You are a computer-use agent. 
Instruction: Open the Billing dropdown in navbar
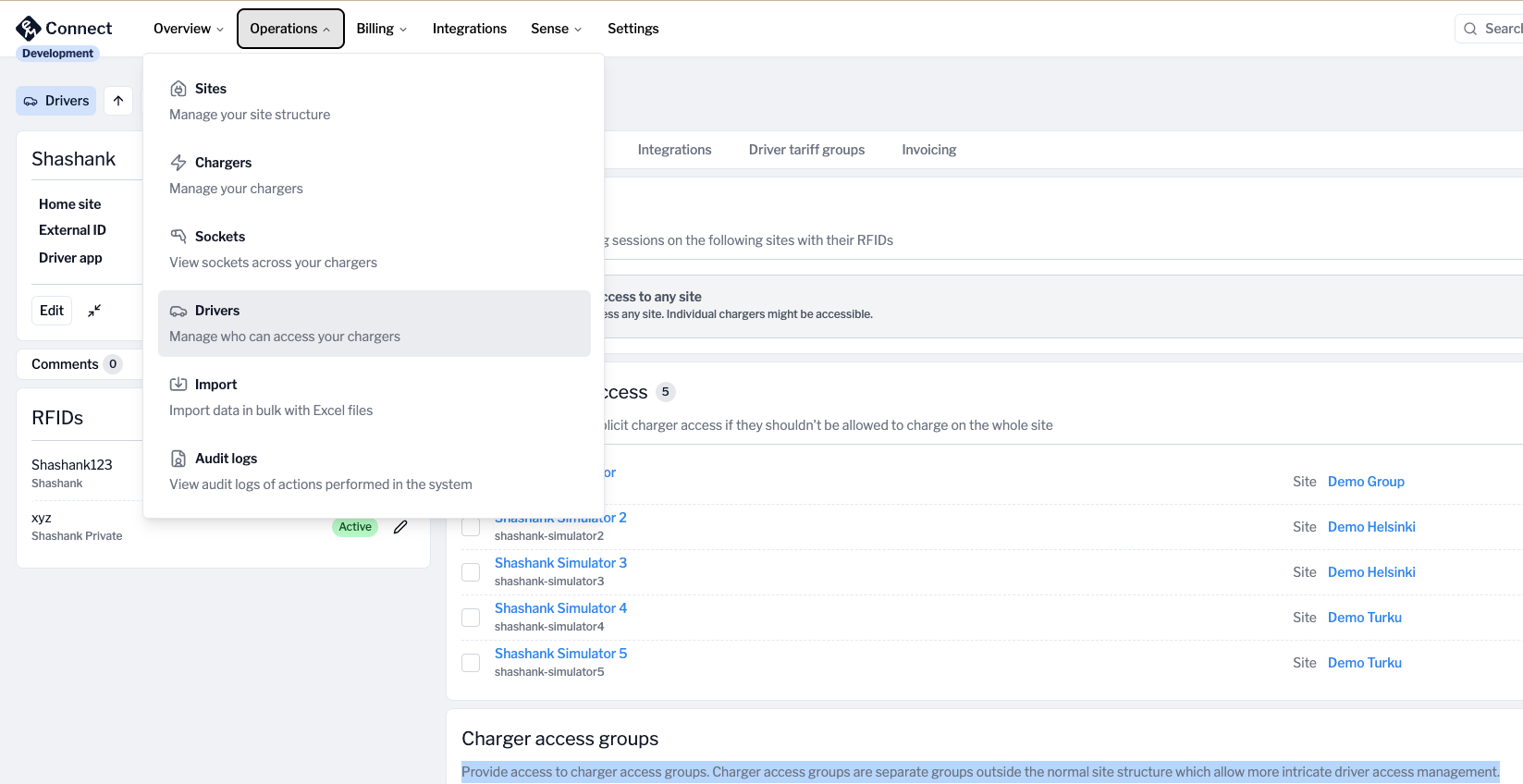381,29
